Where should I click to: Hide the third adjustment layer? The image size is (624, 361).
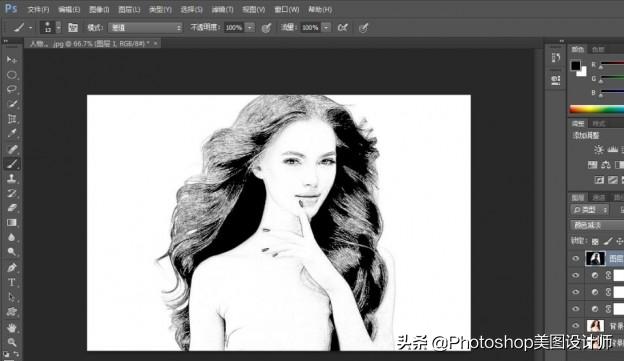click(x=575, y=308)
